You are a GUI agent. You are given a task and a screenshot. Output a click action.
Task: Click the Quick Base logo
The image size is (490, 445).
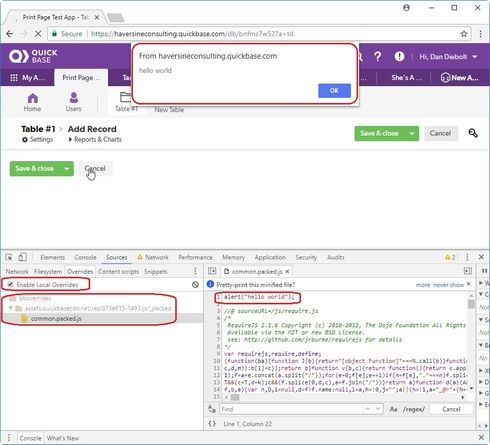pyautogui.click(x=33, y=56)
